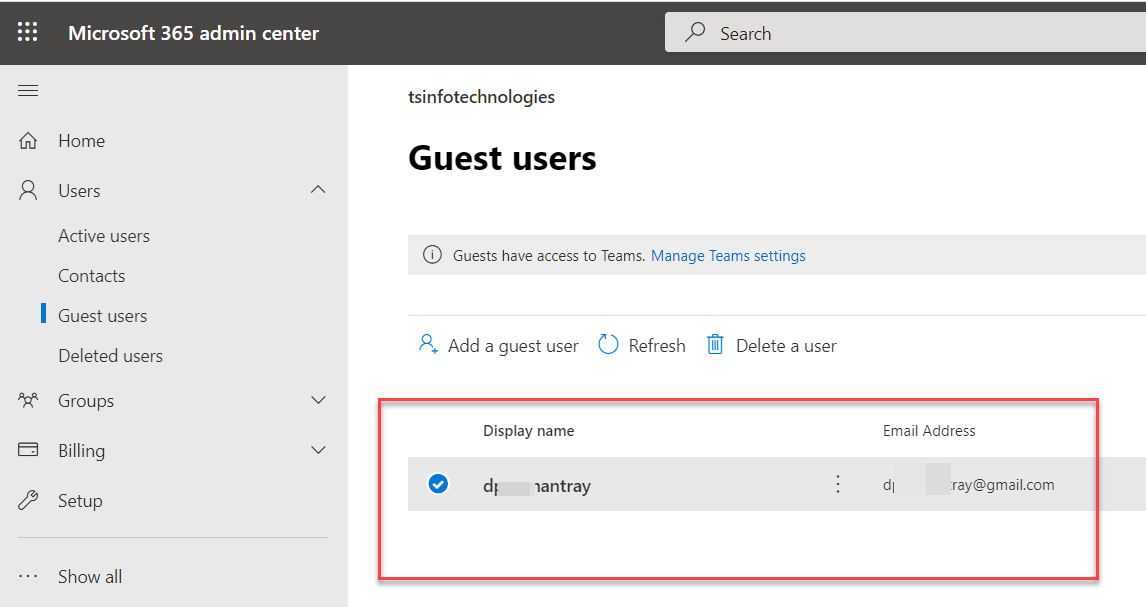Image resolution: width=1146 pixels, height=607 pixels.
Task: Open the Manage Teams settings link
Action: click(728, 256)
